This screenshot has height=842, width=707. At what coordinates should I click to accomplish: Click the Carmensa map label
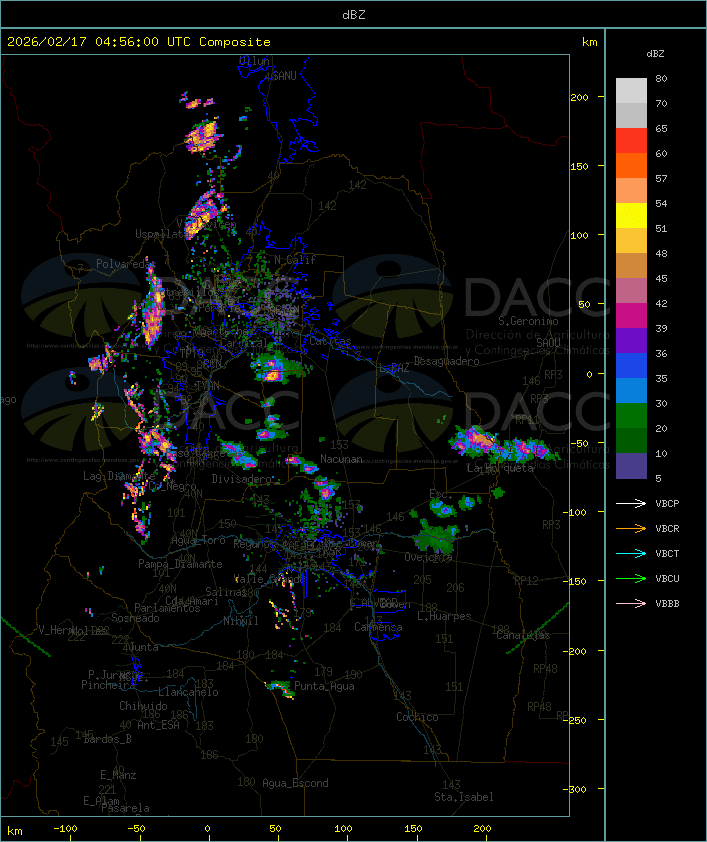378,627
